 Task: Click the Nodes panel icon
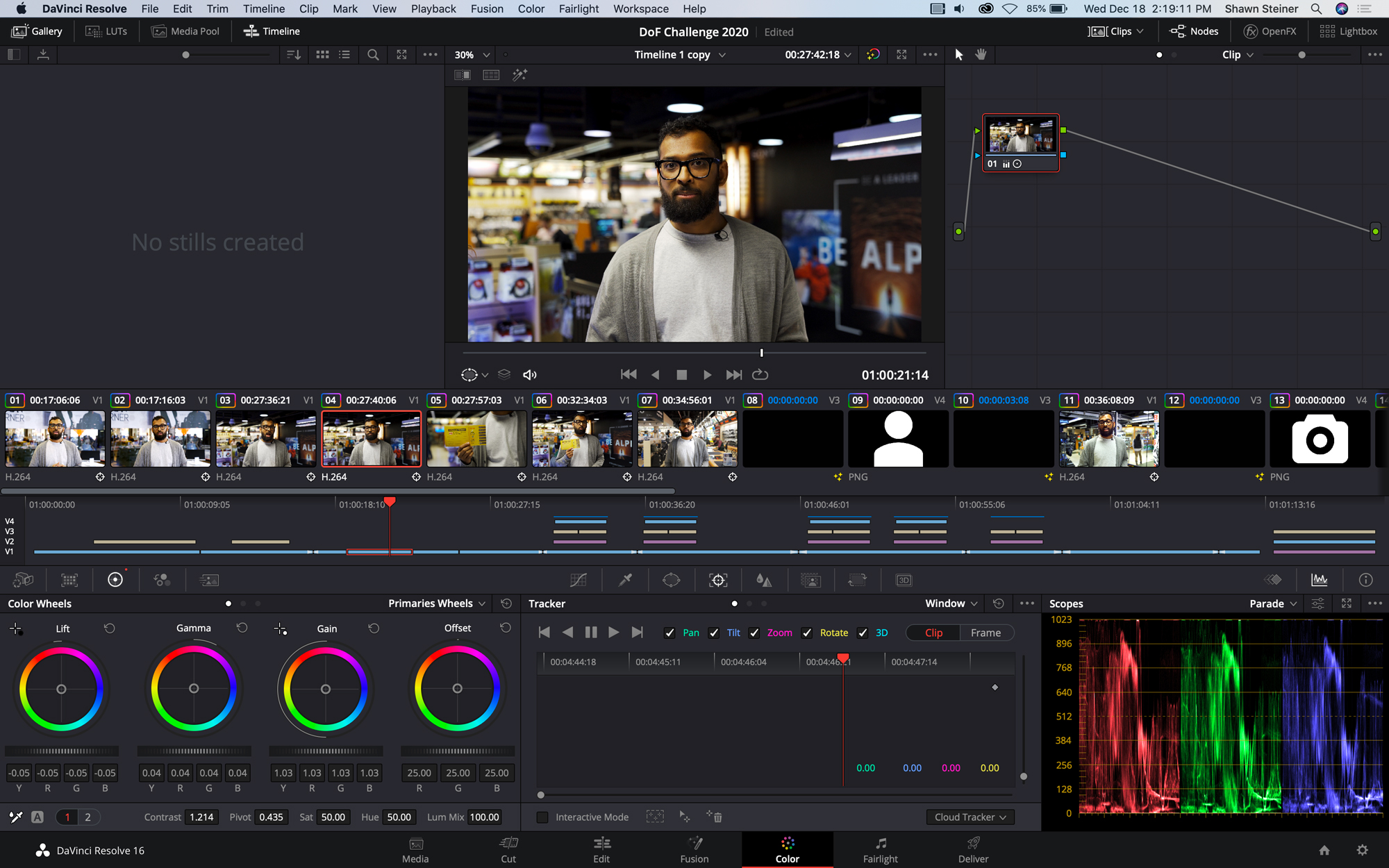[1196, 31]
